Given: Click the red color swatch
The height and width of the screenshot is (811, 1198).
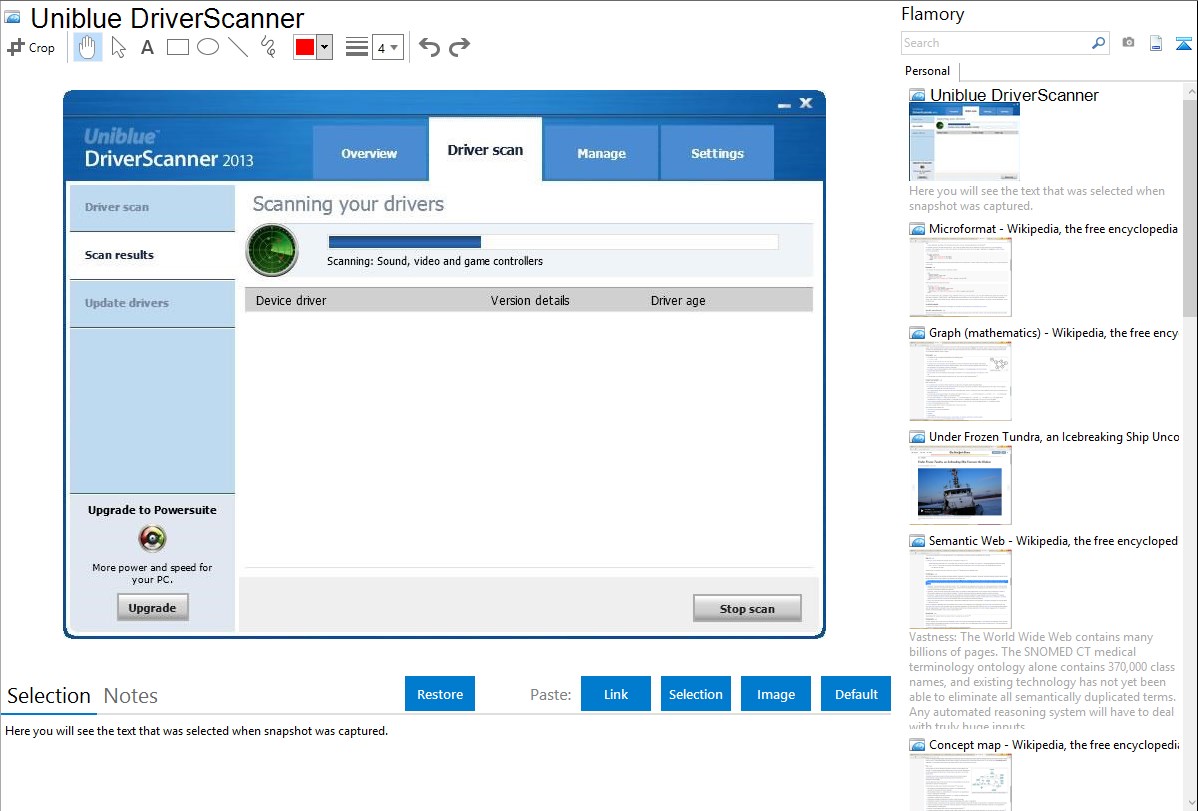Looking at the screenshot, I should [305, 47].
